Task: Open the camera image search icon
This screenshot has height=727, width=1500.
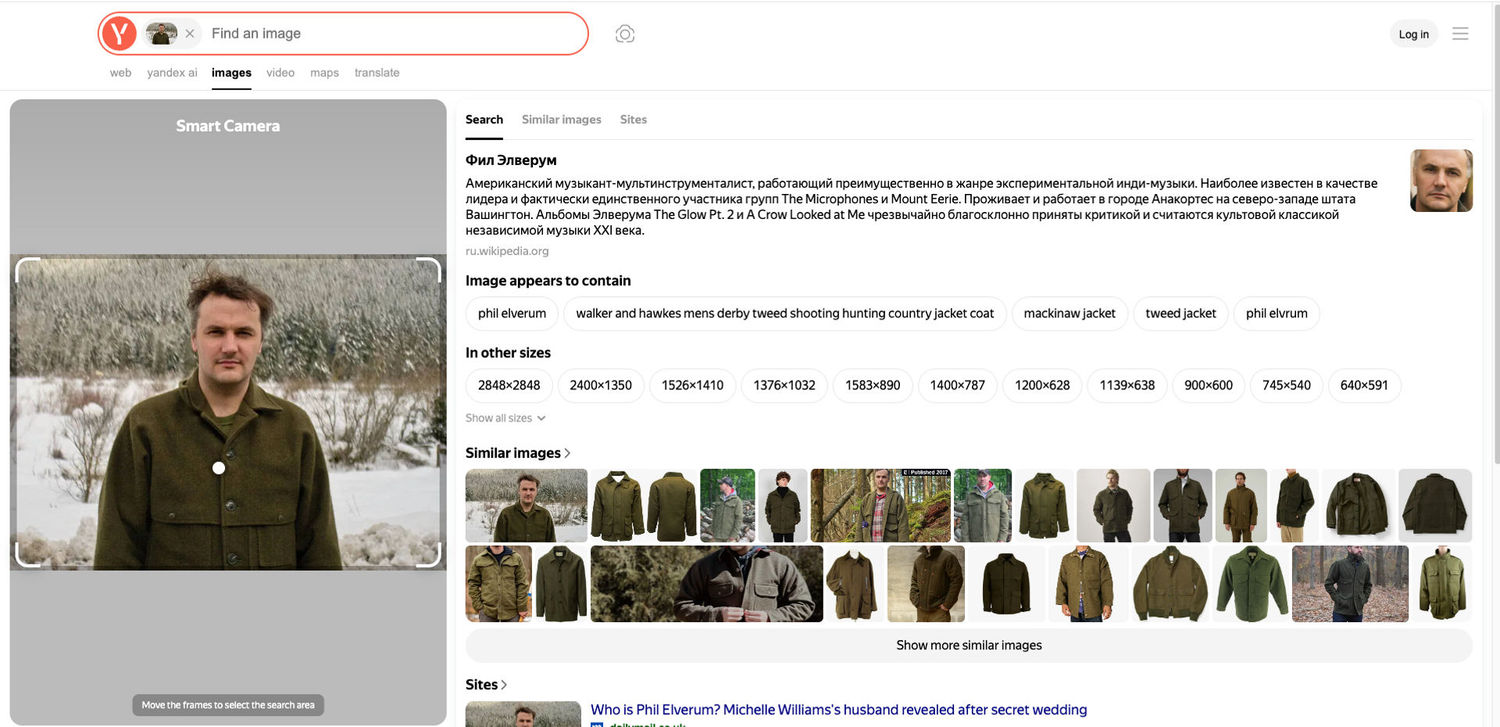Action: tap(625, 34)
